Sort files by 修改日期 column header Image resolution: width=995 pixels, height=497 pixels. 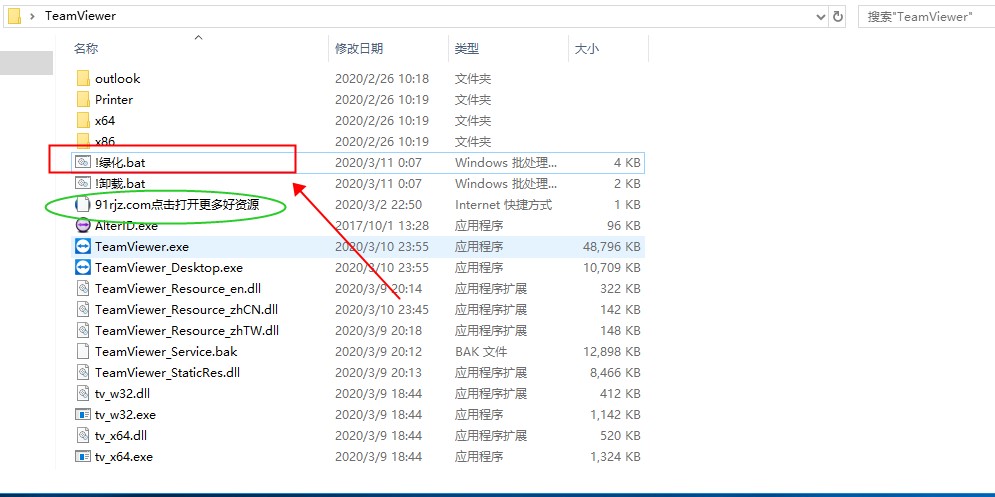coord(359,48)
